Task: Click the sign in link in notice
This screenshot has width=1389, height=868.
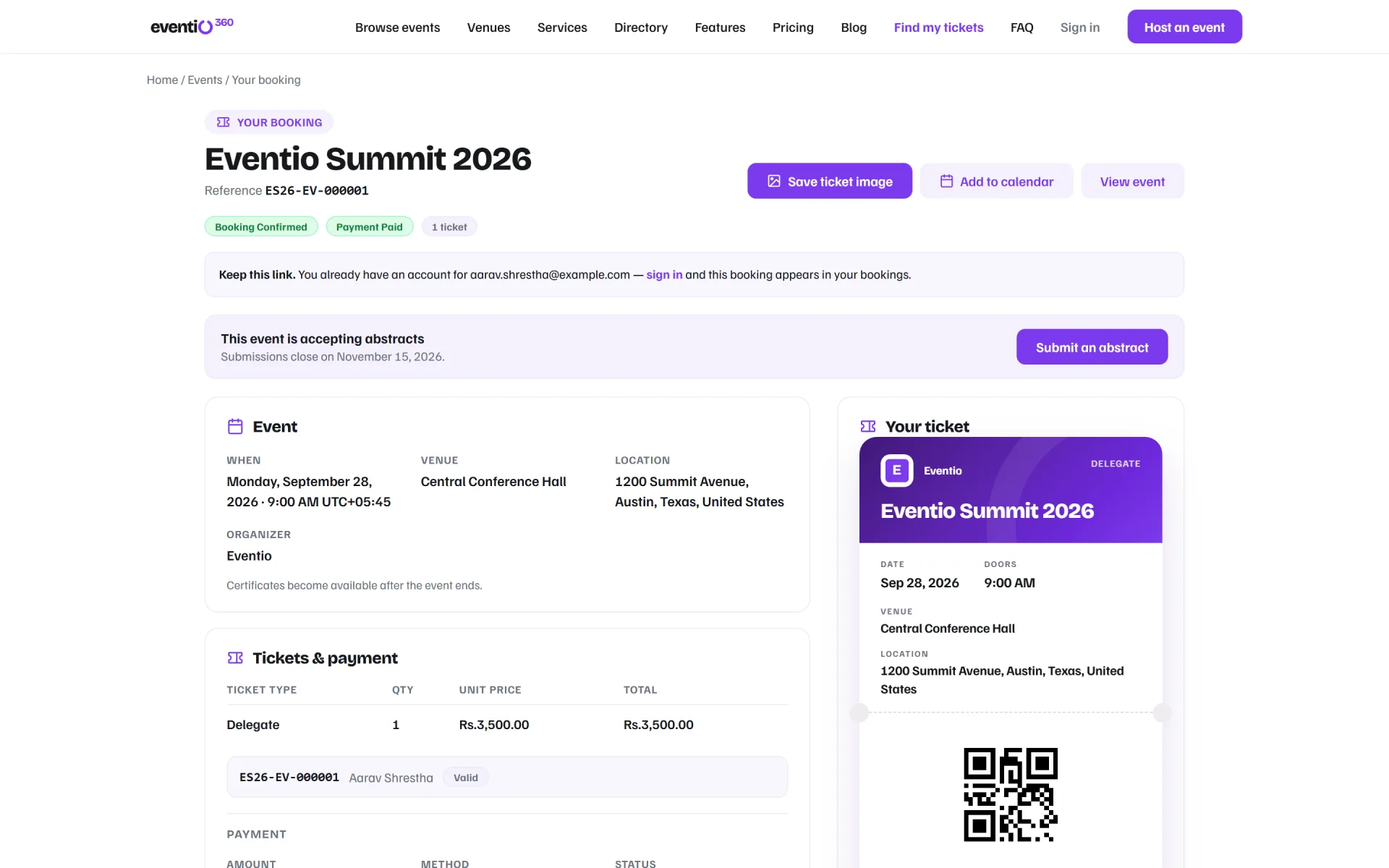Action: pos(664,275)
